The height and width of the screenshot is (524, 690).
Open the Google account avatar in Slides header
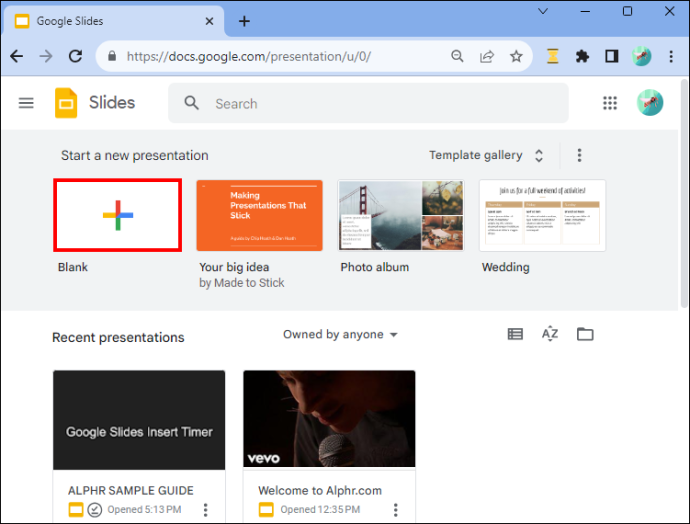650,103
